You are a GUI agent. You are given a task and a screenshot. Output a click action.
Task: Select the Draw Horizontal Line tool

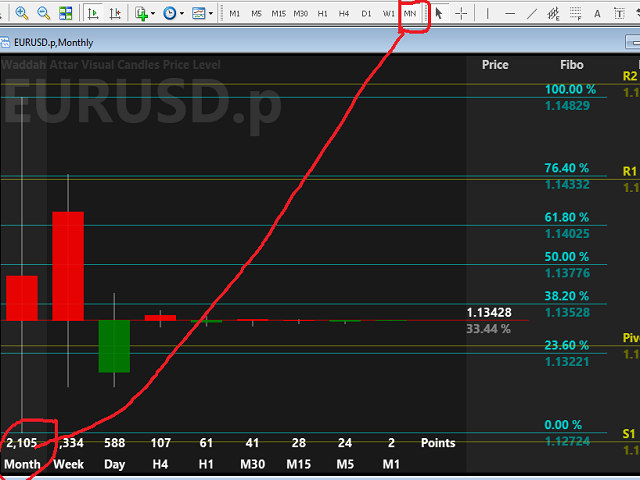pos(510,13)
